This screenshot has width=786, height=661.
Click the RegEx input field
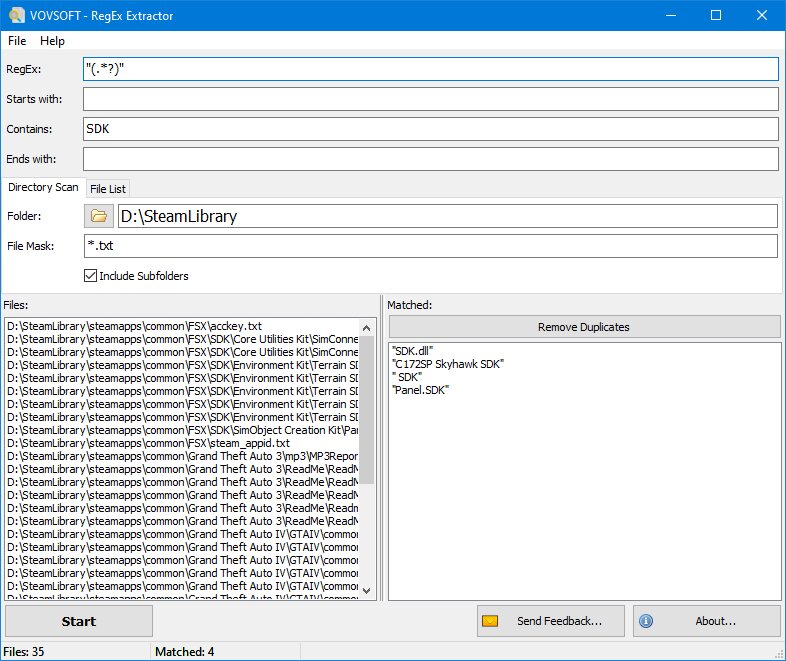pos(430,69)
